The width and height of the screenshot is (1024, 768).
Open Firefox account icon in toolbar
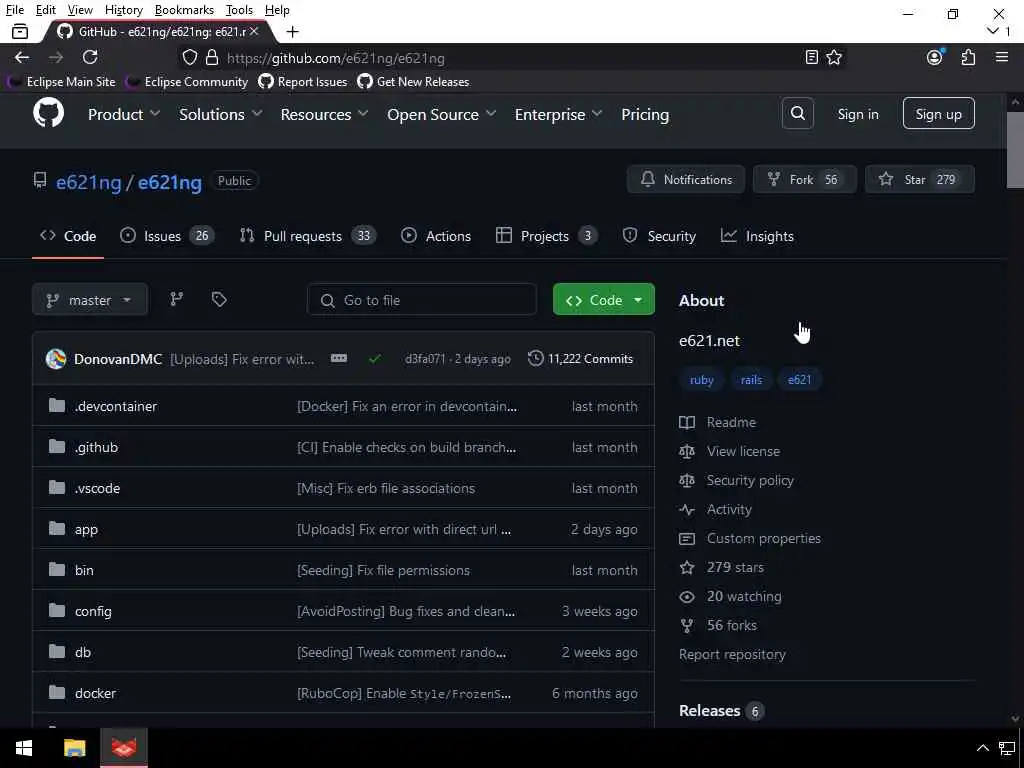[x=935, y=57]
